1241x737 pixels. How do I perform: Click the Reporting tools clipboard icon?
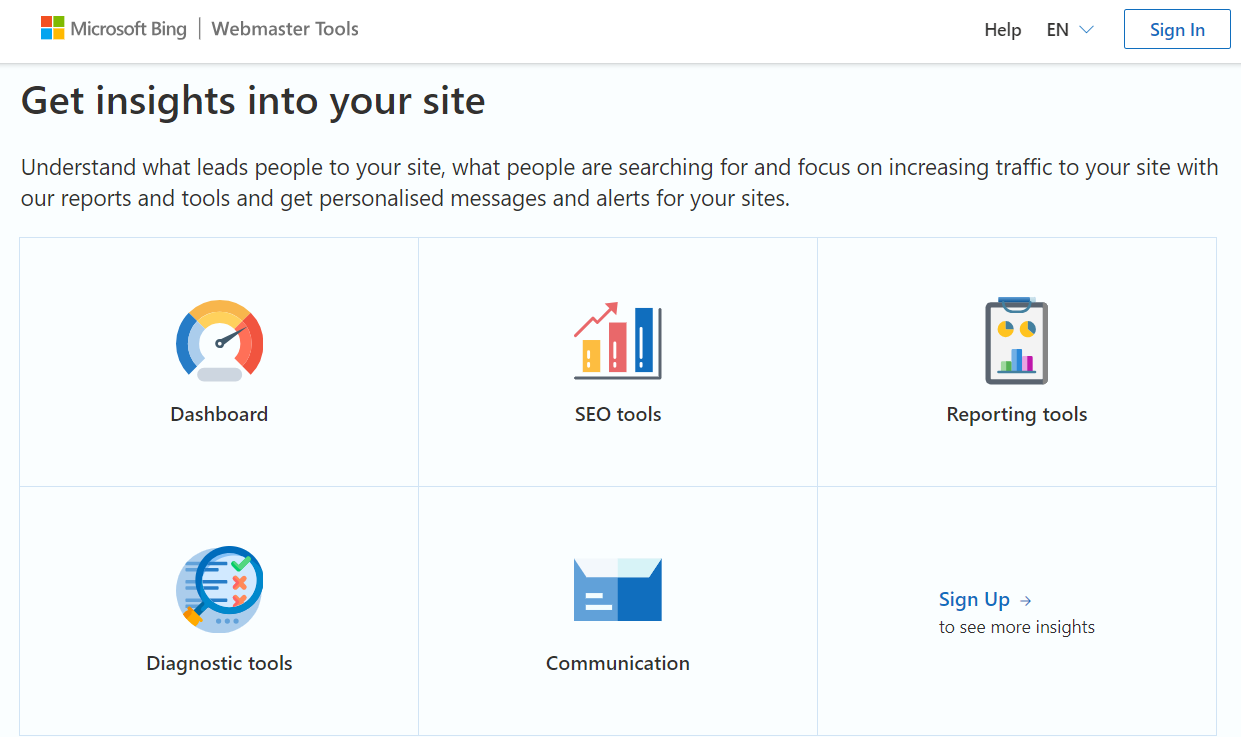pyautogui.click(x=1016, y=340)
